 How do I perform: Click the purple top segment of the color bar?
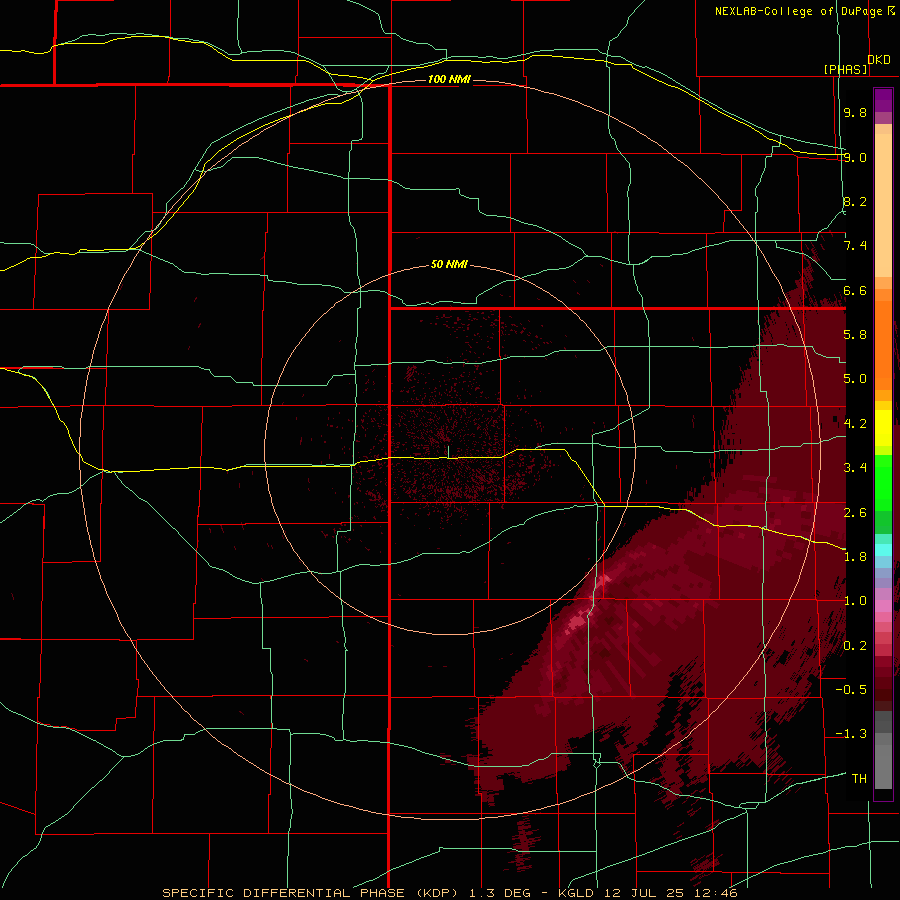883,100
